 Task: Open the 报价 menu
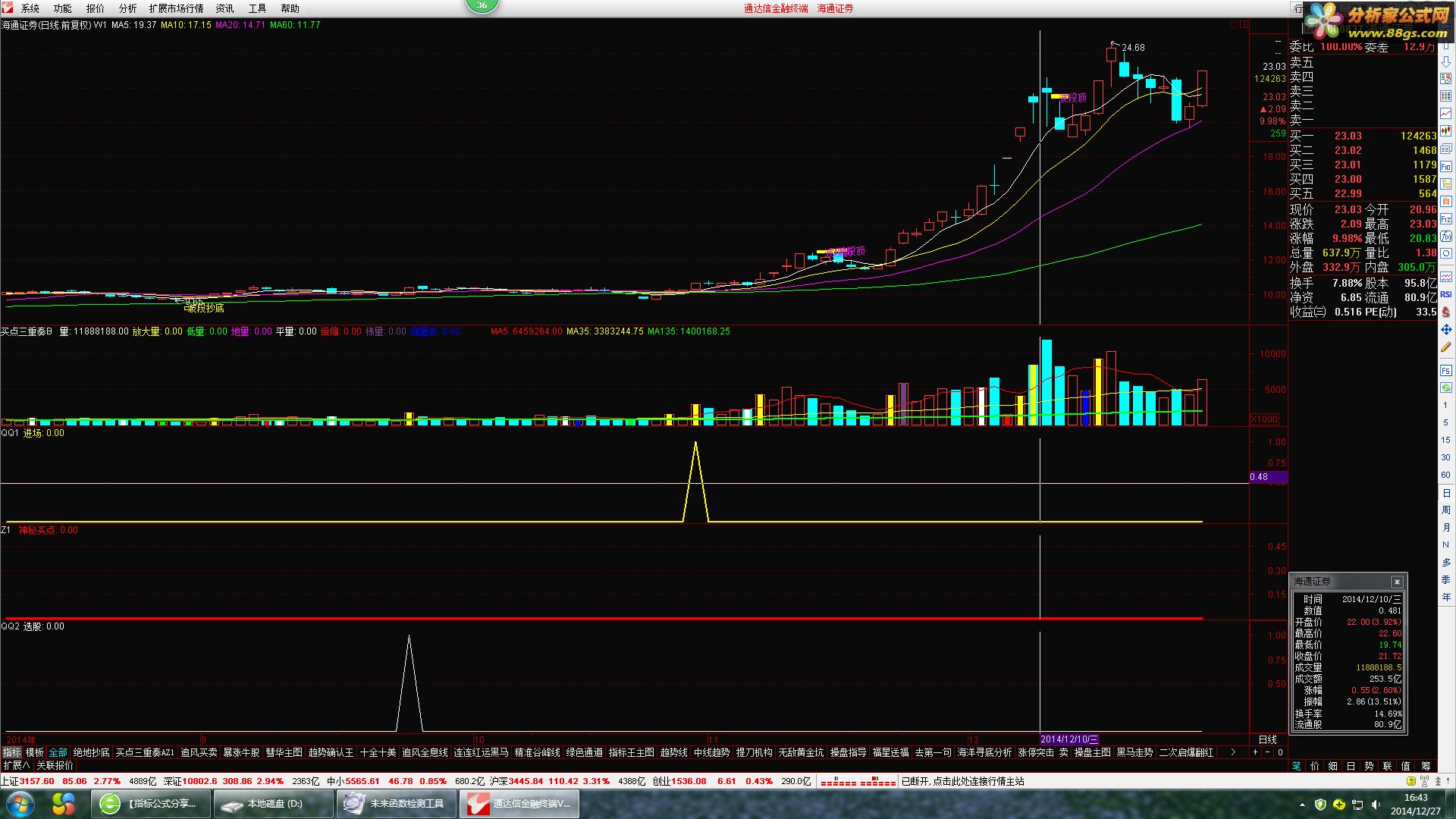(96, 8)
